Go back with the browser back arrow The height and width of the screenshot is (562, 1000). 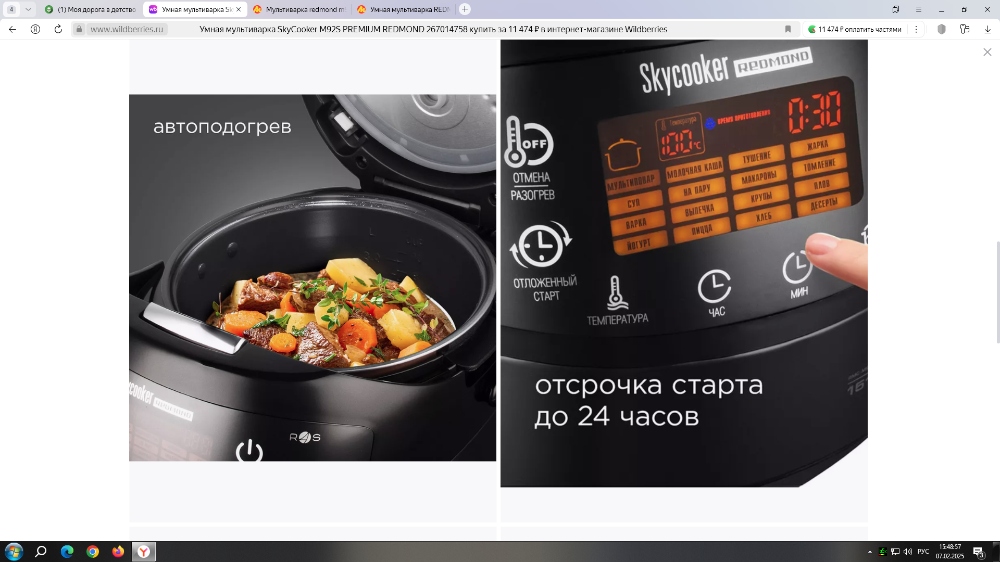pos(13,29)
